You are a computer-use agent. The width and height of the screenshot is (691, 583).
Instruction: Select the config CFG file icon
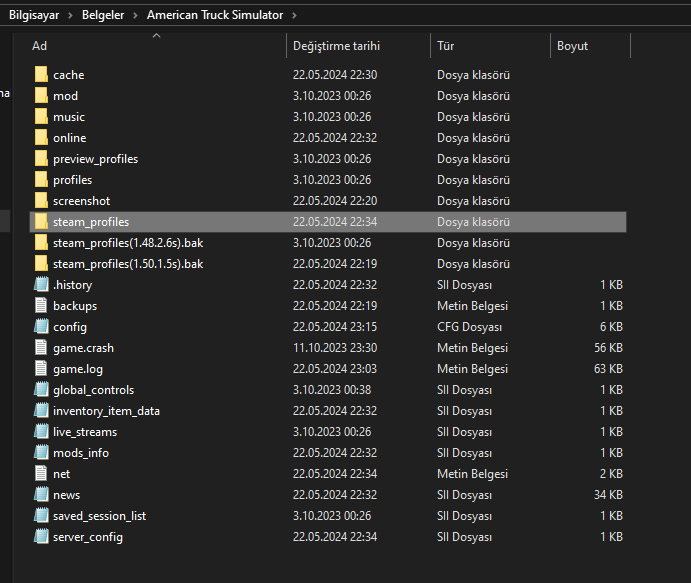coord(41,327)
